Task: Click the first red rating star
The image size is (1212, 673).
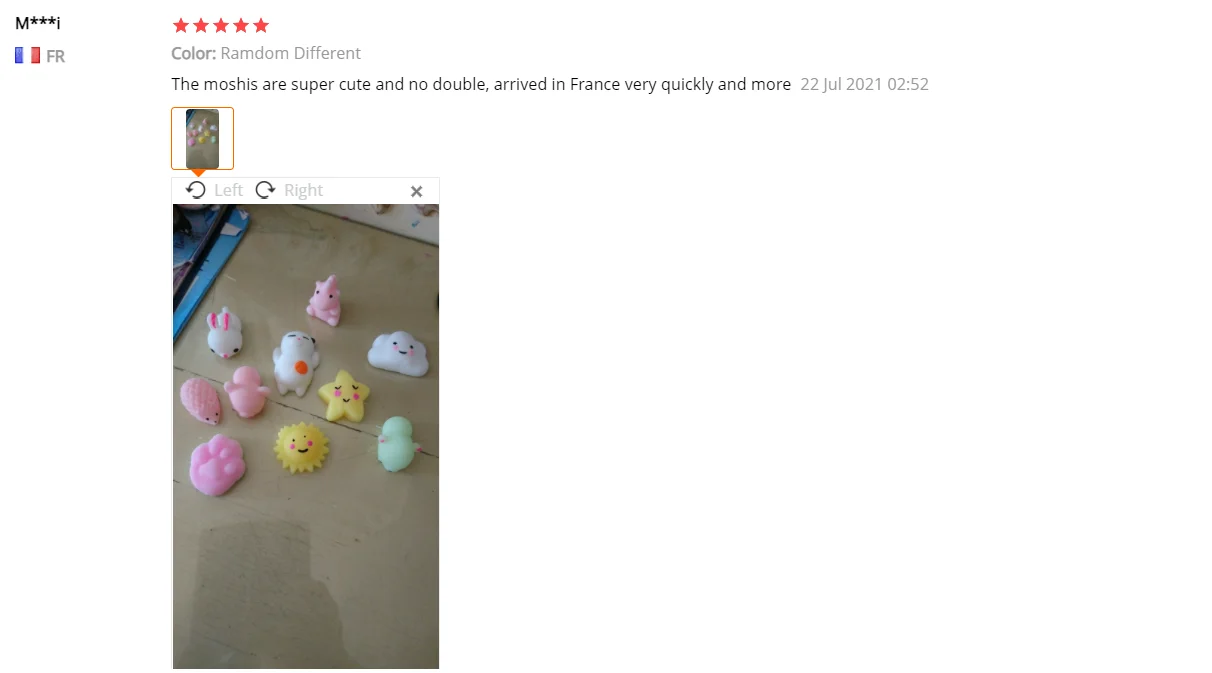Action: coord(181,25)
